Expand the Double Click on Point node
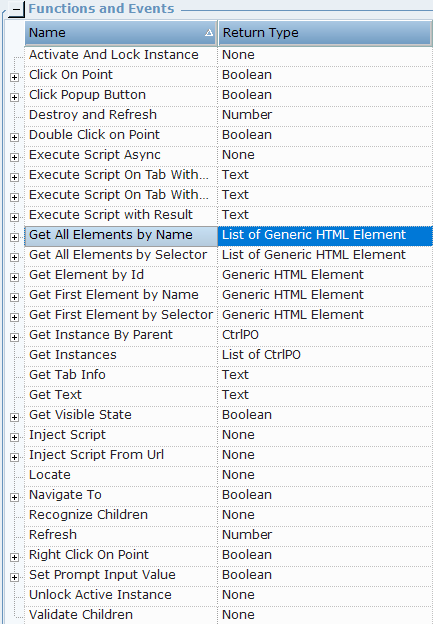This screenshot has width=433, height=624. [14, 137]
